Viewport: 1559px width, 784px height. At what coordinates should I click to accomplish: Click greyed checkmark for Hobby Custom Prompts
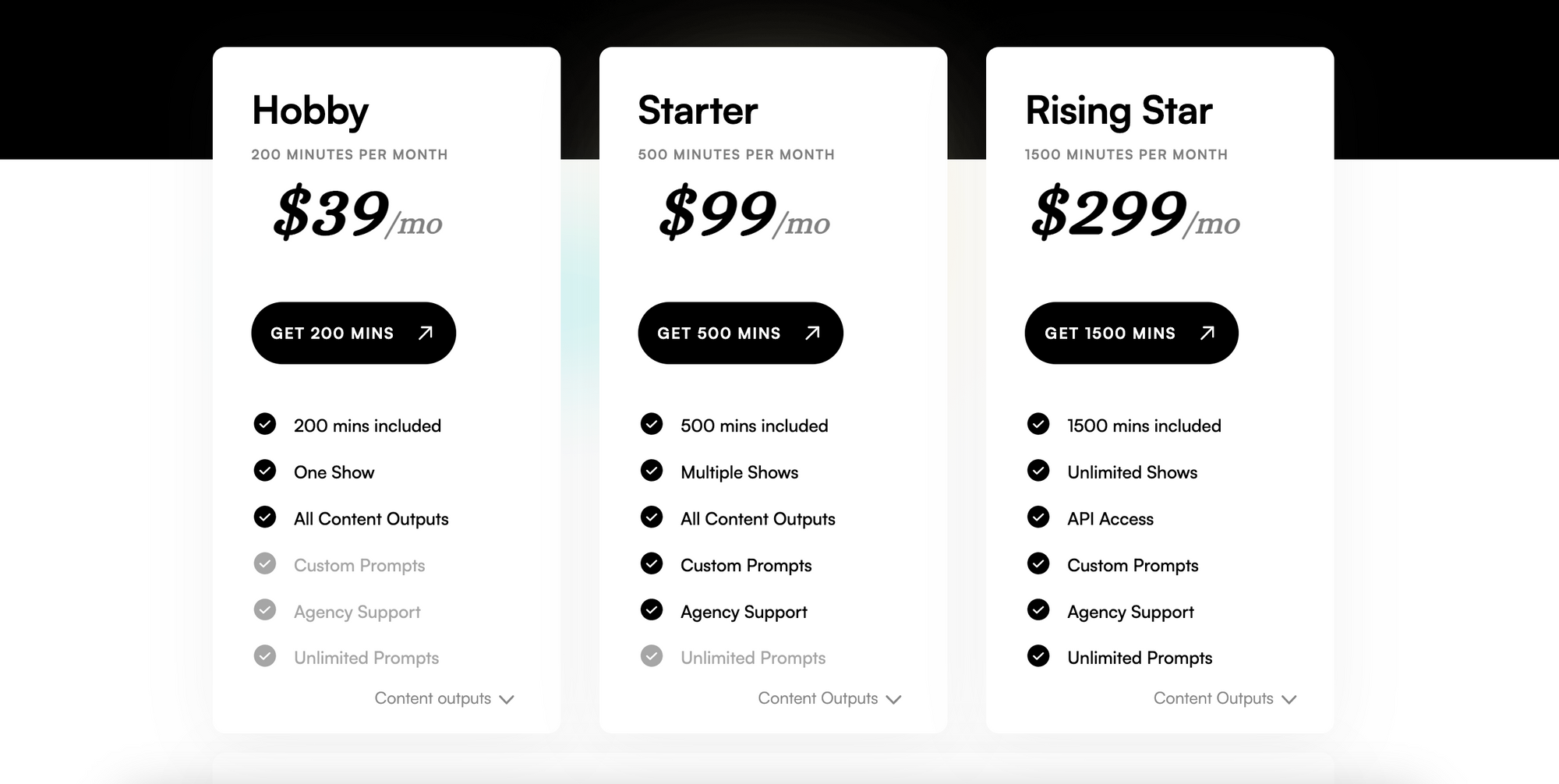265,563
